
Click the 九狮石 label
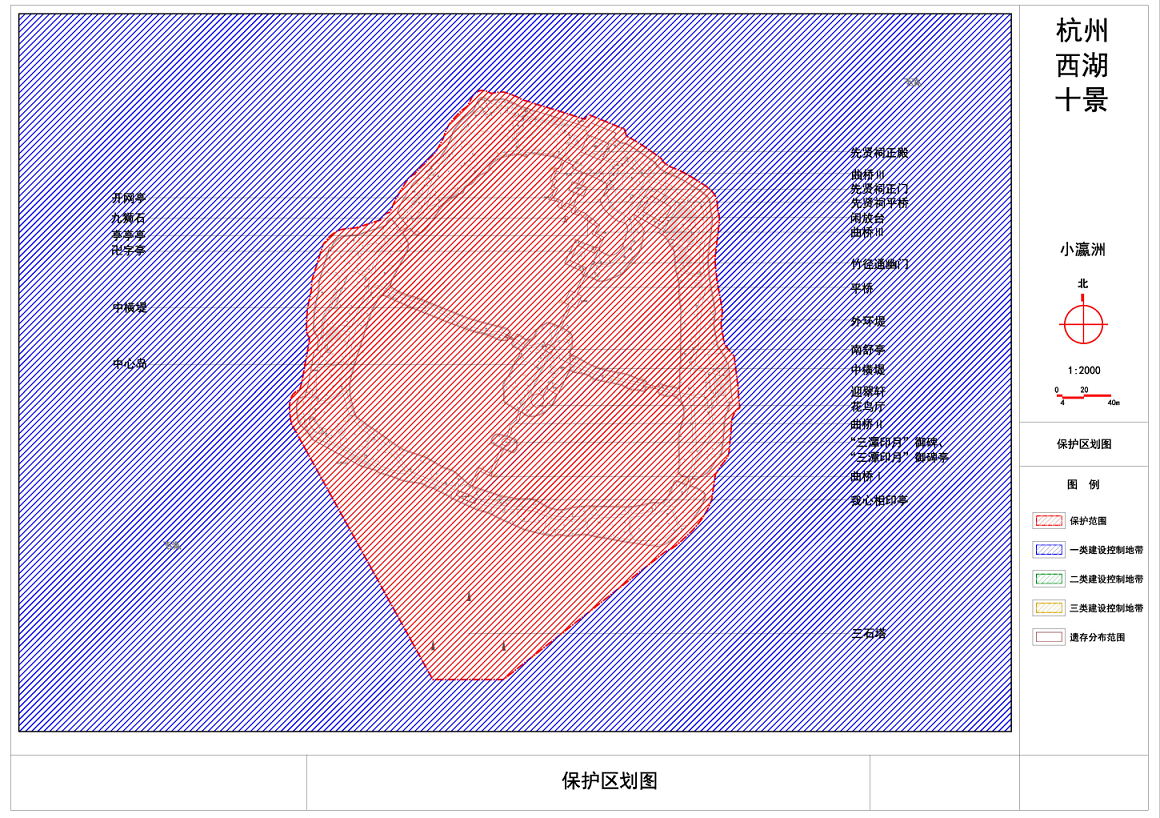[x=128, y=218]
